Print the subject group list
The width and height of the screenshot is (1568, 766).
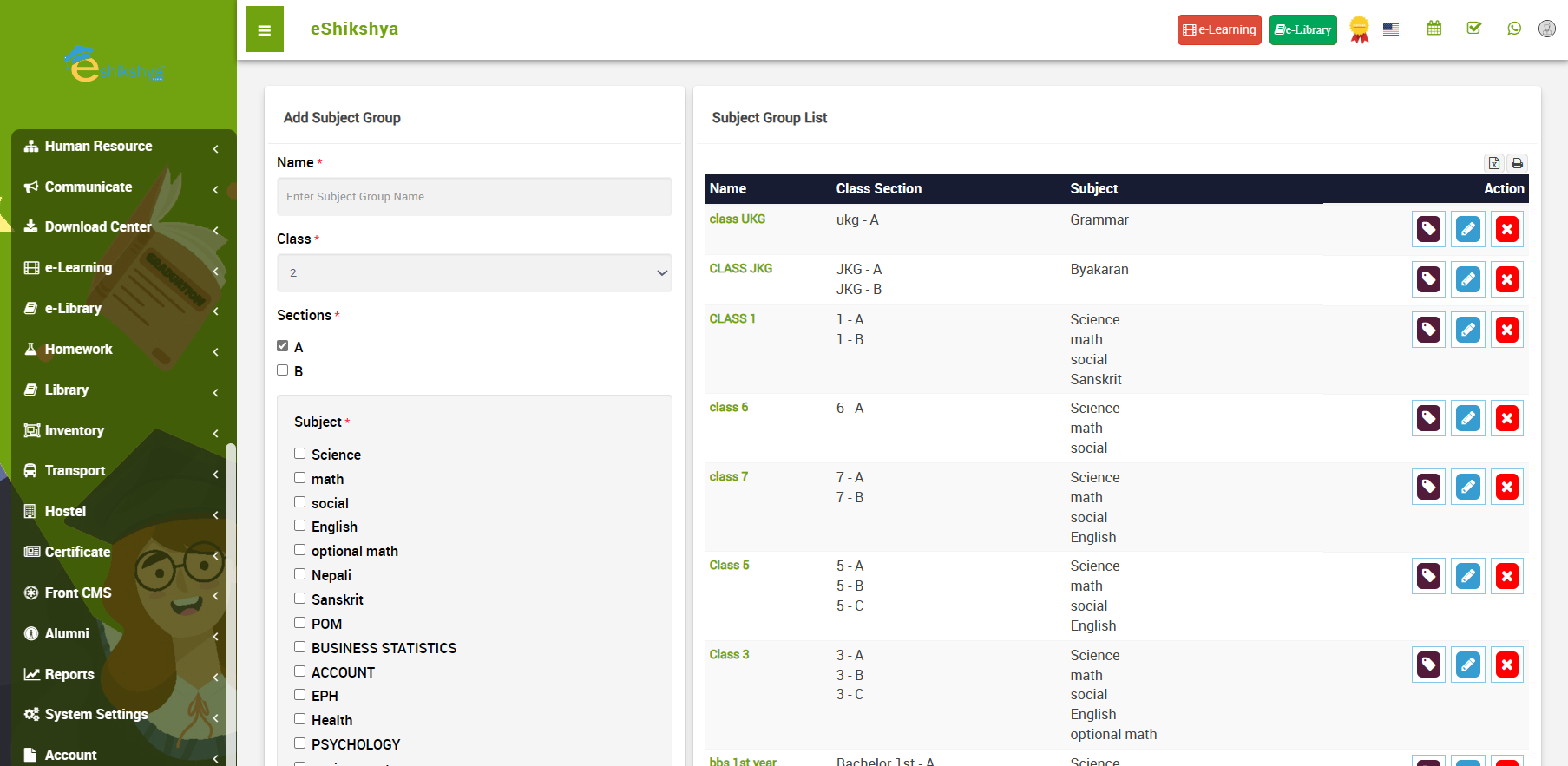[x=1517, y=163]
